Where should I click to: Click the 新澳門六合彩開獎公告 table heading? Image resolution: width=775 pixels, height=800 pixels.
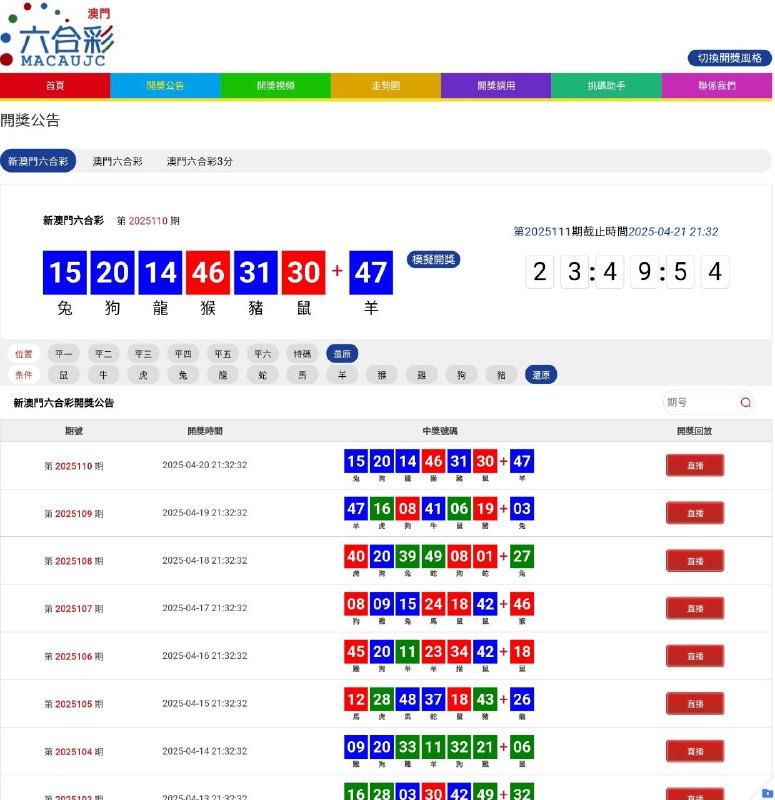[64, 403]
